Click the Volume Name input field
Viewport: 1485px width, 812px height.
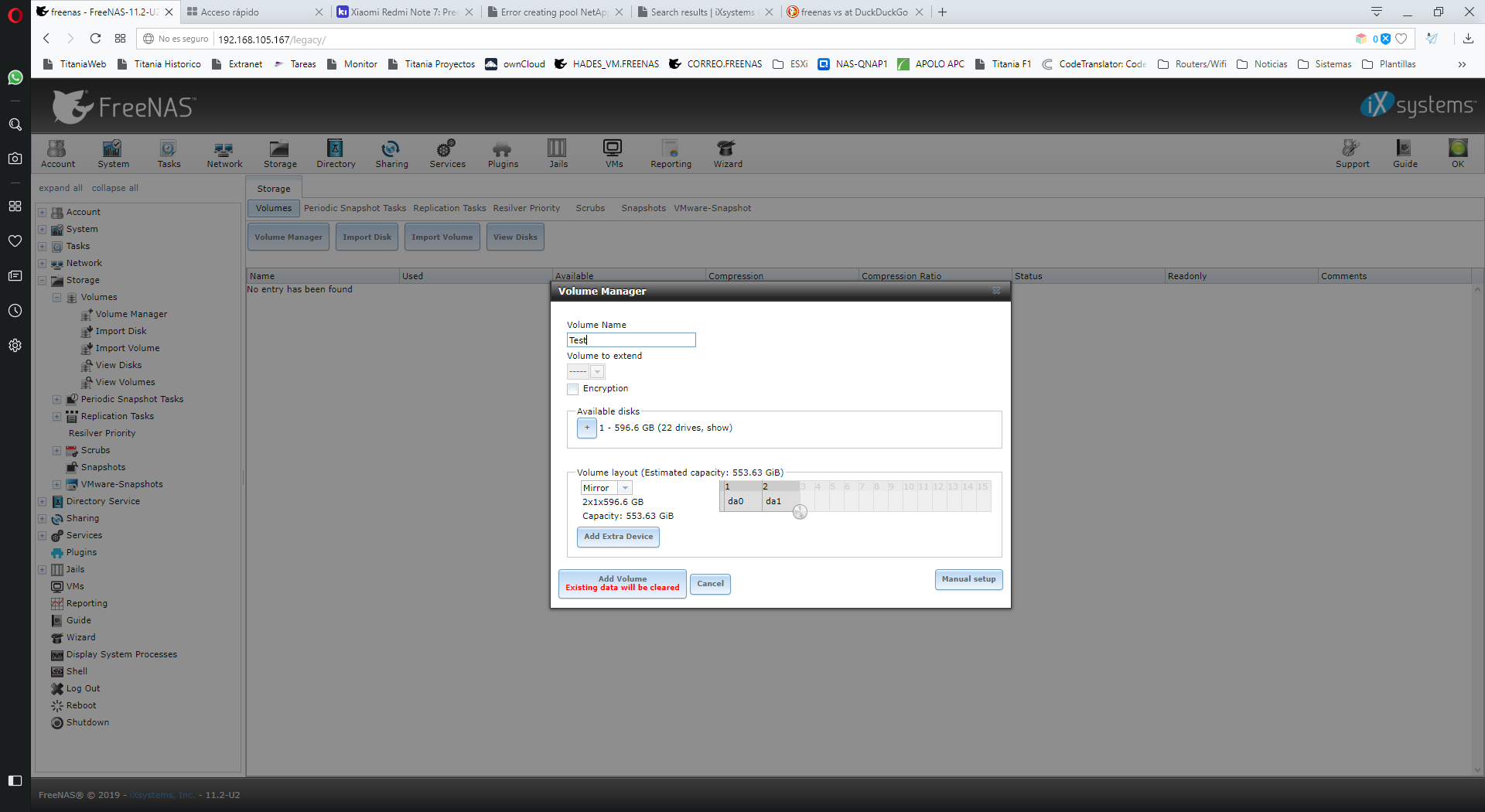pos(631,340)
